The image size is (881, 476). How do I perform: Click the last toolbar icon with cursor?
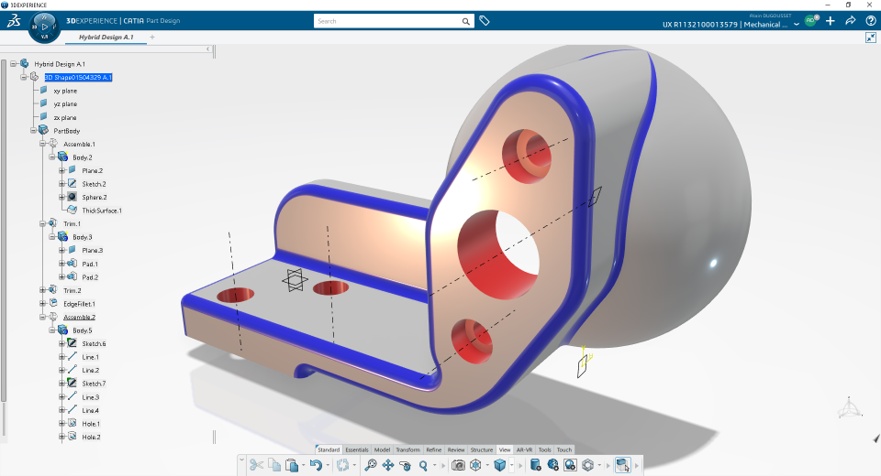tap(623, 465)
